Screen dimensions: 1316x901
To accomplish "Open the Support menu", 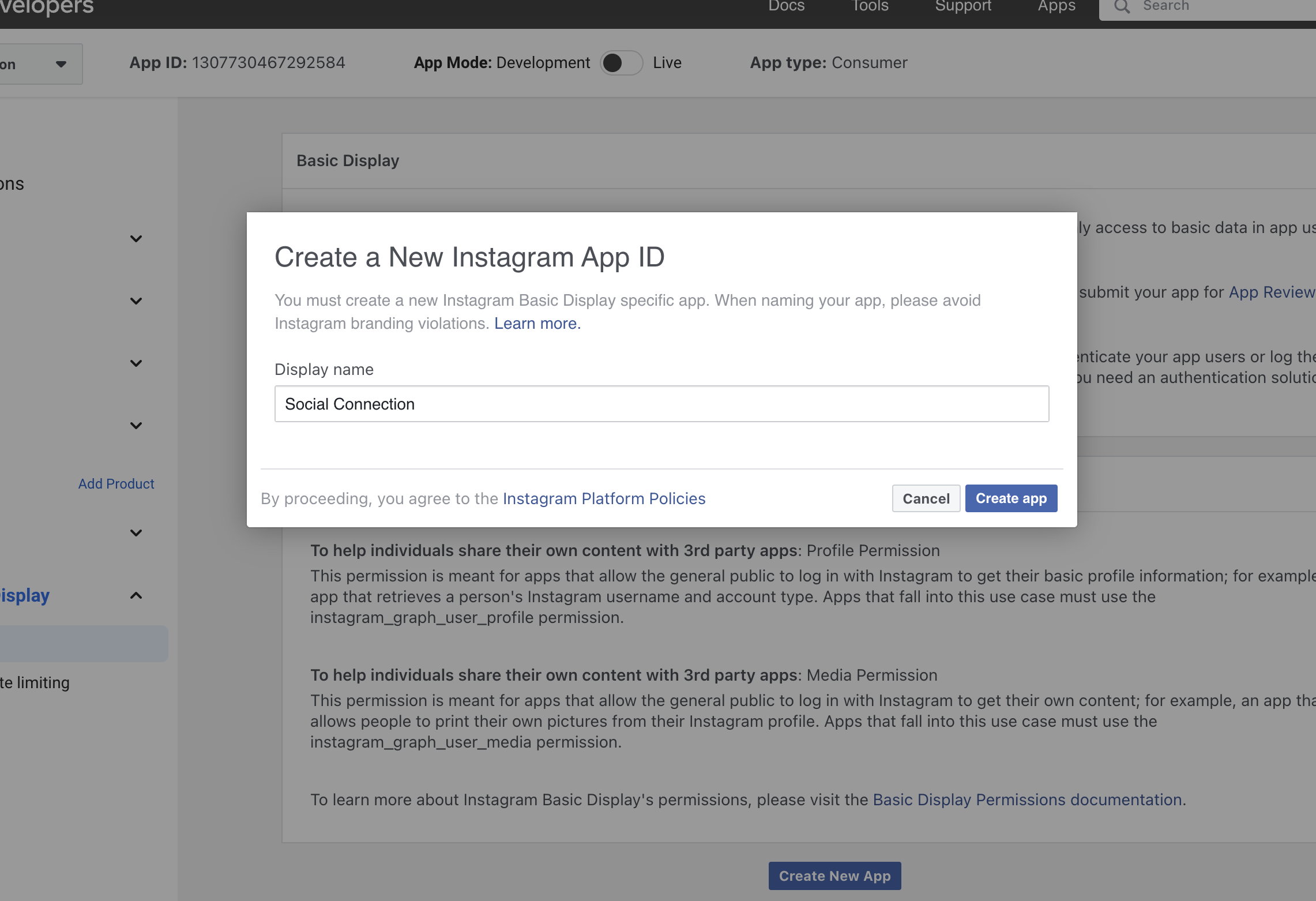I will [963, 6].
